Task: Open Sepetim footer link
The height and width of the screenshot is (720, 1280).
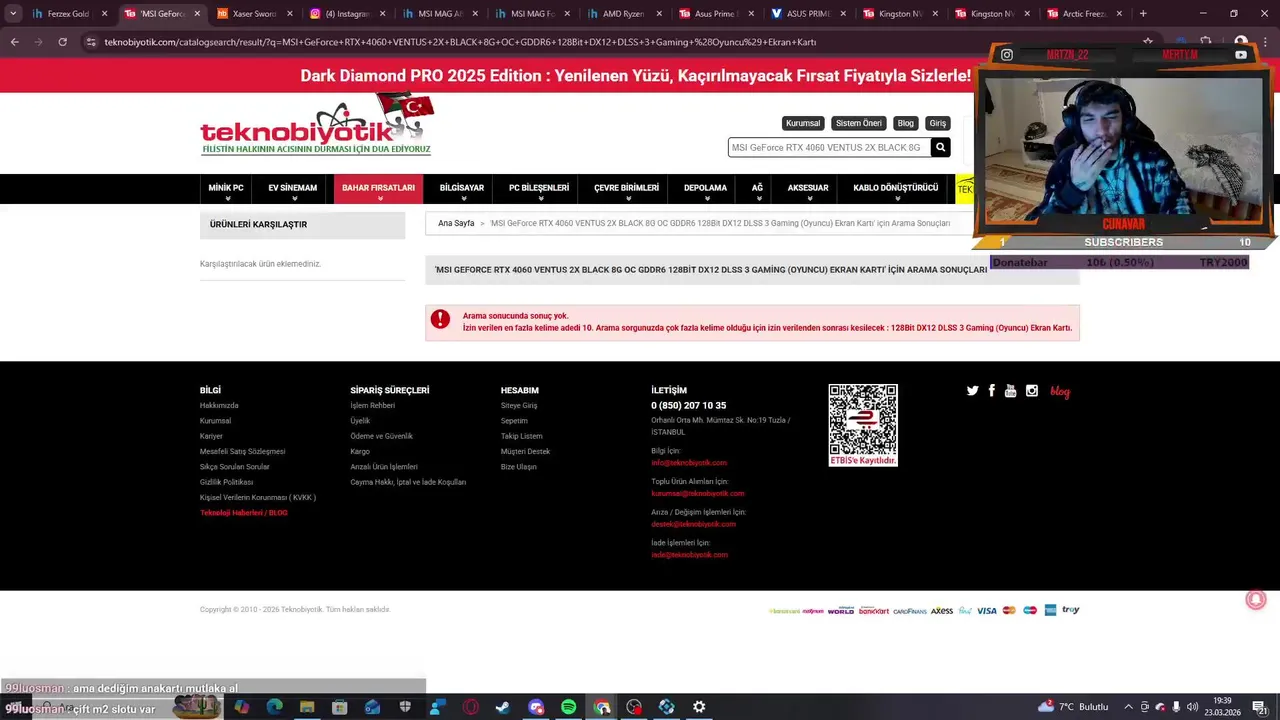Action: [x=514, y=420]
